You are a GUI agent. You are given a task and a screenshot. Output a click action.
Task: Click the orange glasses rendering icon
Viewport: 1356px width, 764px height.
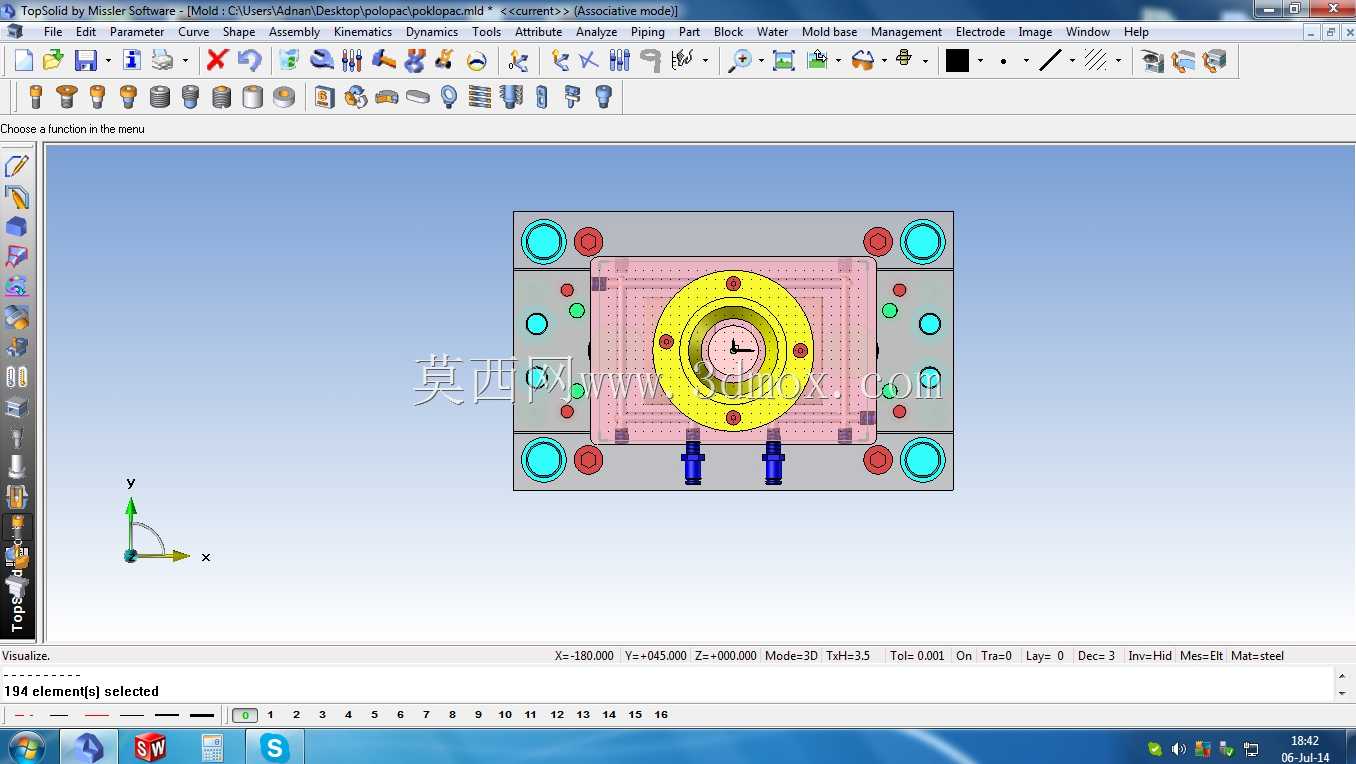coord(863,60)
